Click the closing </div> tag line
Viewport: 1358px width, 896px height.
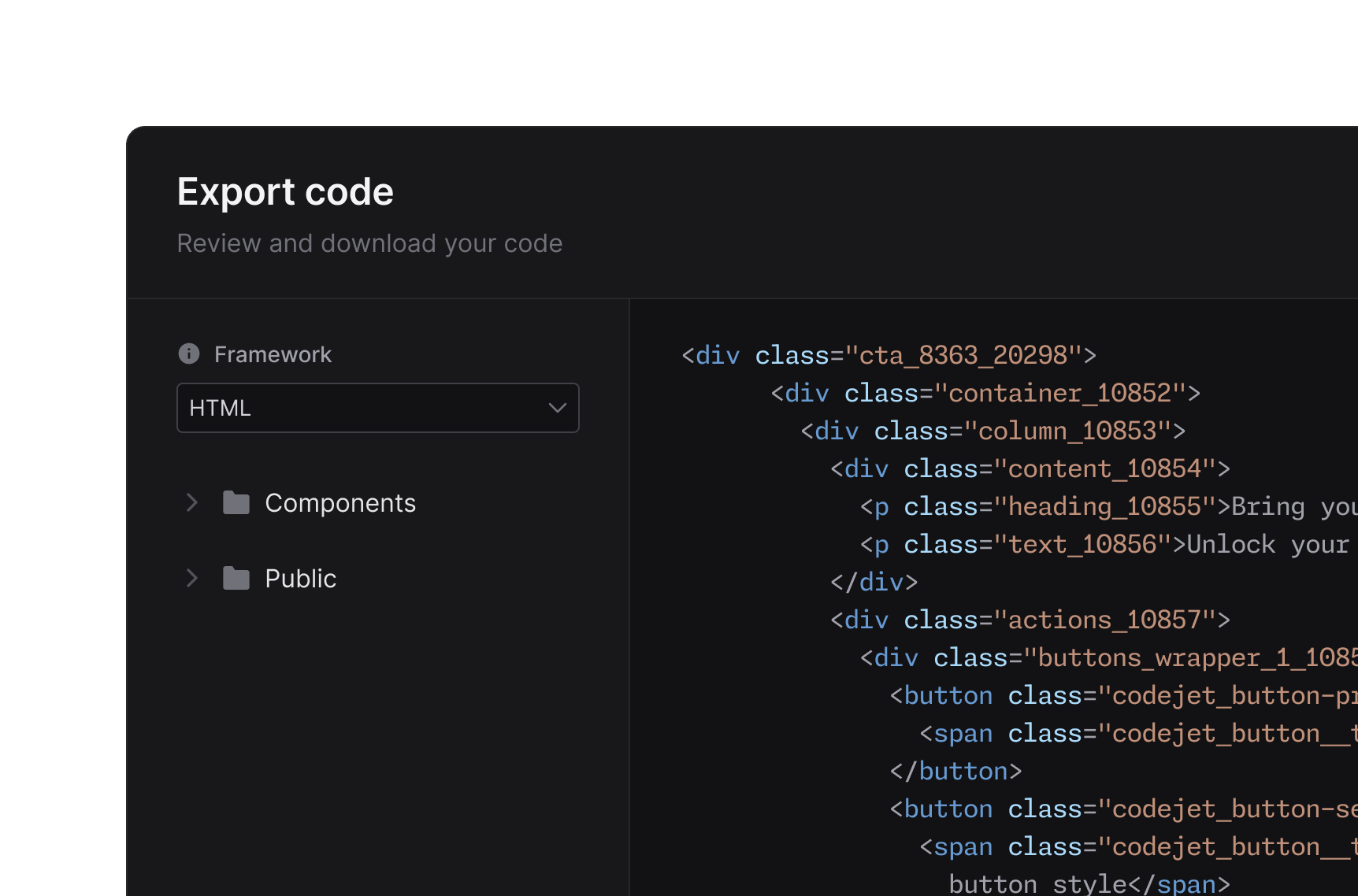(x=874, y=582)
